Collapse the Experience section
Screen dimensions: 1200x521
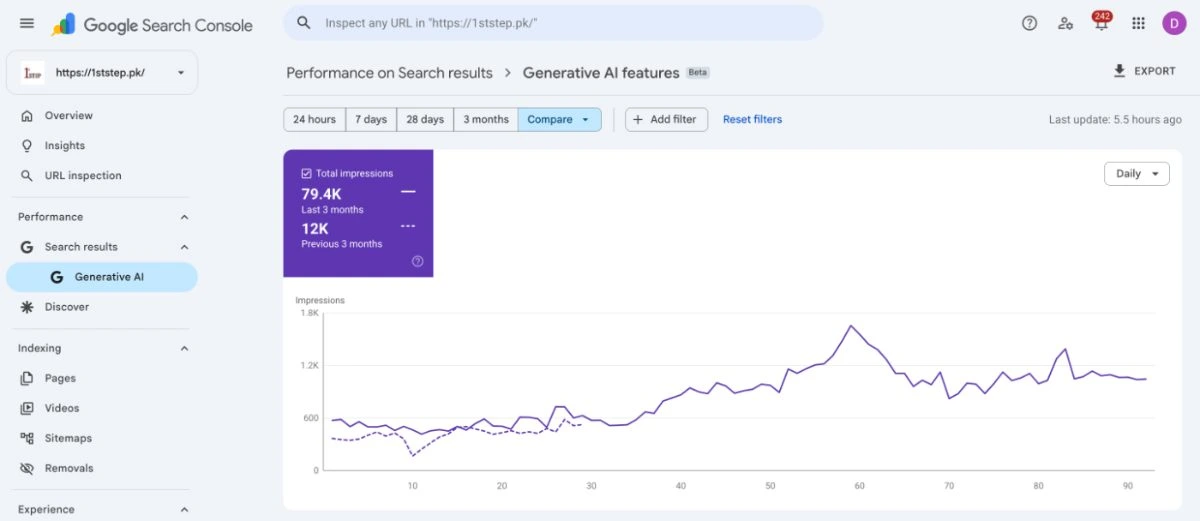tap(184, 510)
